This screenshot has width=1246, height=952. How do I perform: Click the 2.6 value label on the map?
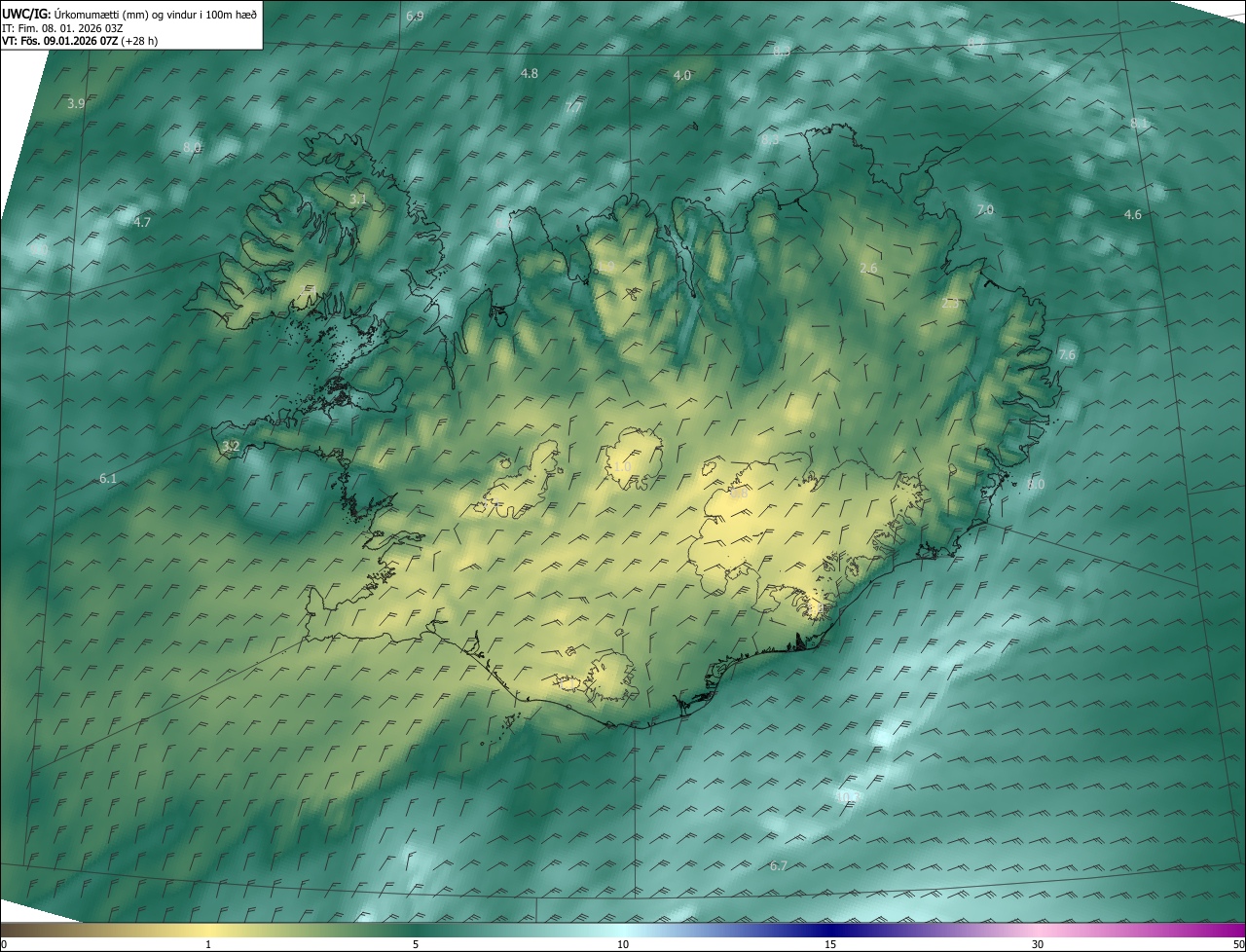(x=869, y=269)
